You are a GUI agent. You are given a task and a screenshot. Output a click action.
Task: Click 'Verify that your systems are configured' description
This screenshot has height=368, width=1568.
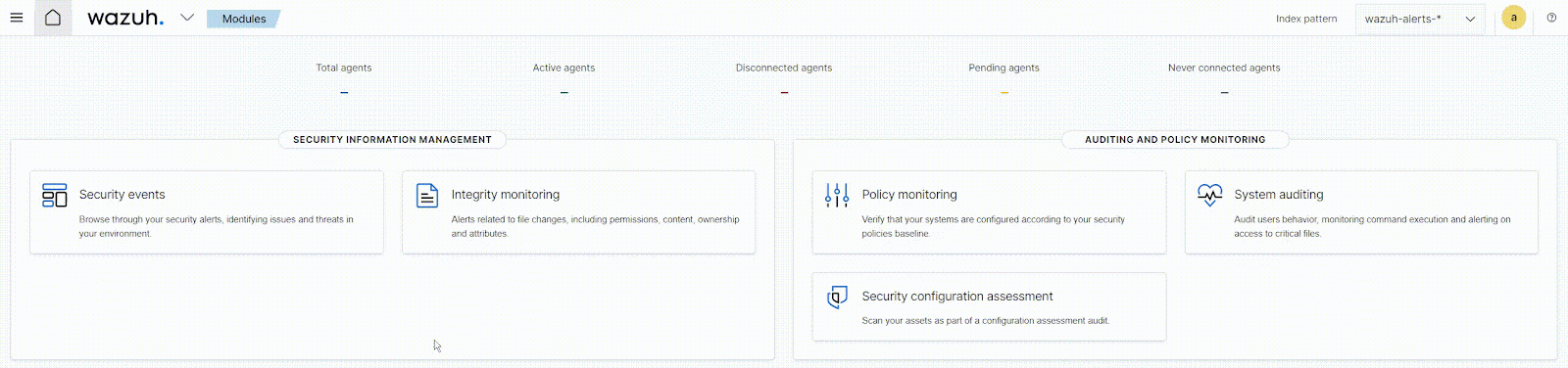994,226
